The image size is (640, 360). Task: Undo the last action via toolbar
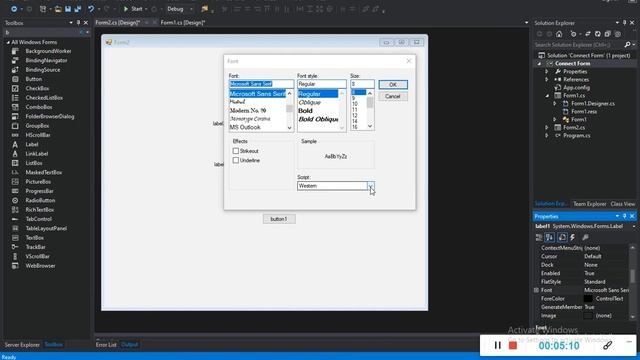[x=91, y=9]
